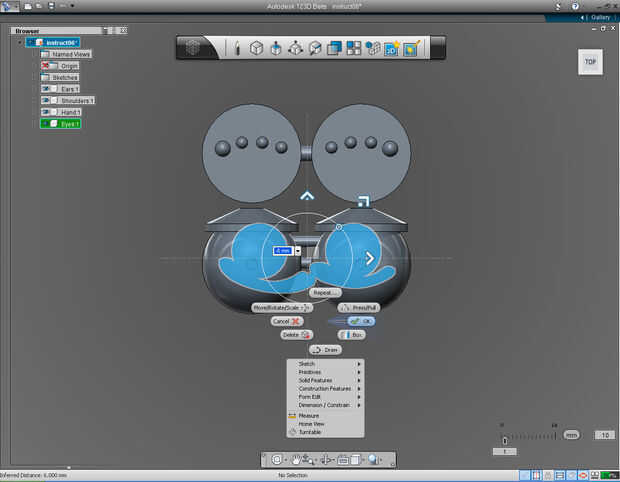This screenshot has width=620, height=482.
Task: Click the value field showing 1 below slider
Action: pyautogui.click(x=505, y=452)
